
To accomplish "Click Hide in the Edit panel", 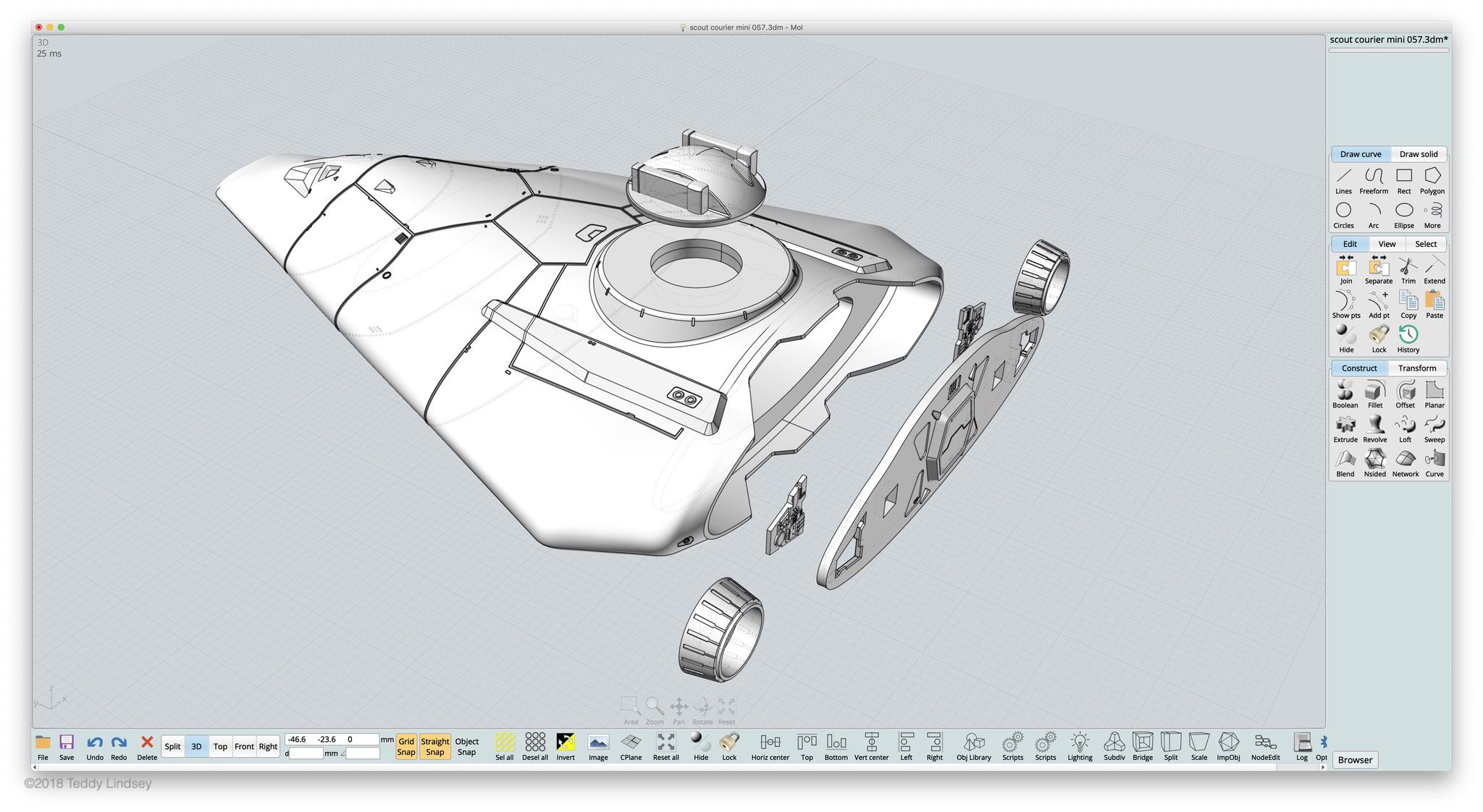I will [1346, 339].
